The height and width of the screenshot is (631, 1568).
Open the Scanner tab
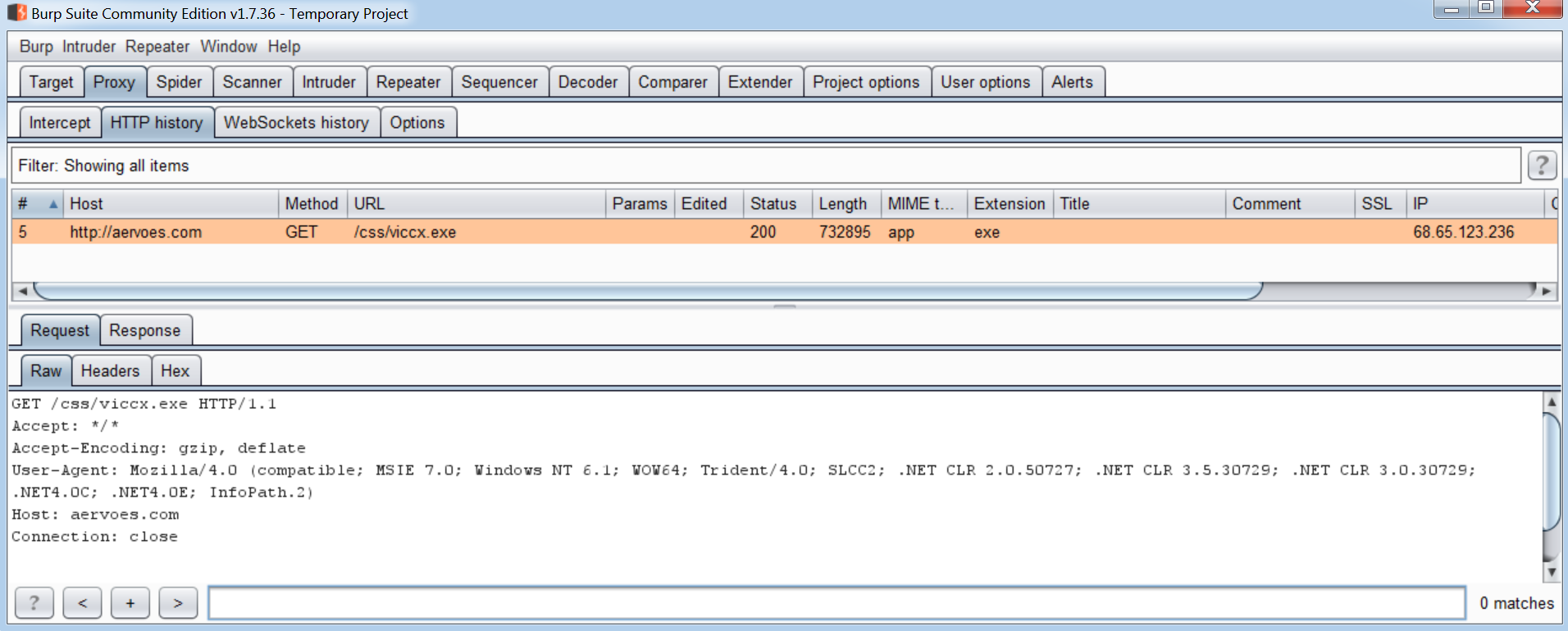click(252, 82)
